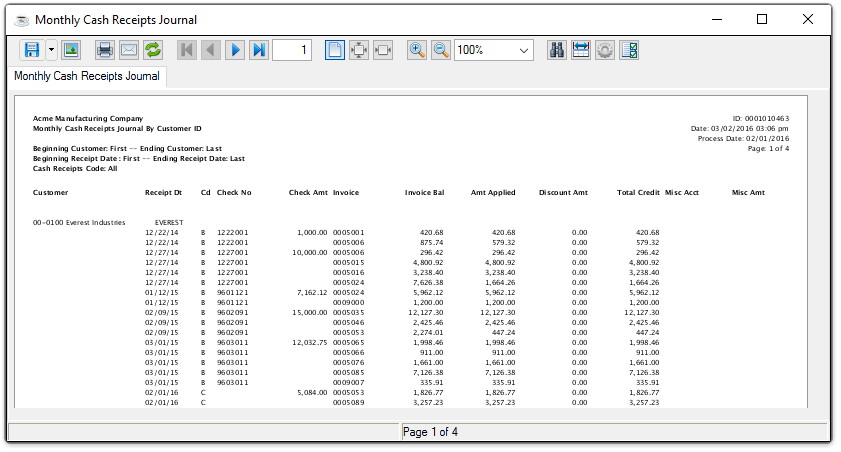Zoom in with magnifier plus icon

click(x=417, y=50)
